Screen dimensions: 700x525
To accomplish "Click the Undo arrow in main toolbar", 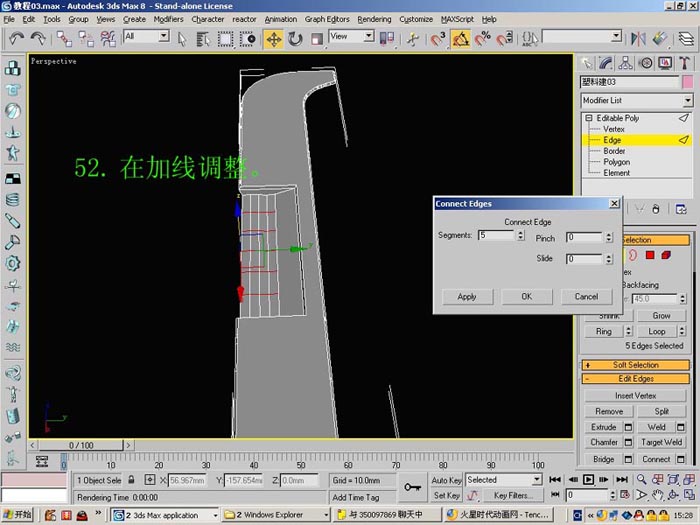I will [16, 39].
